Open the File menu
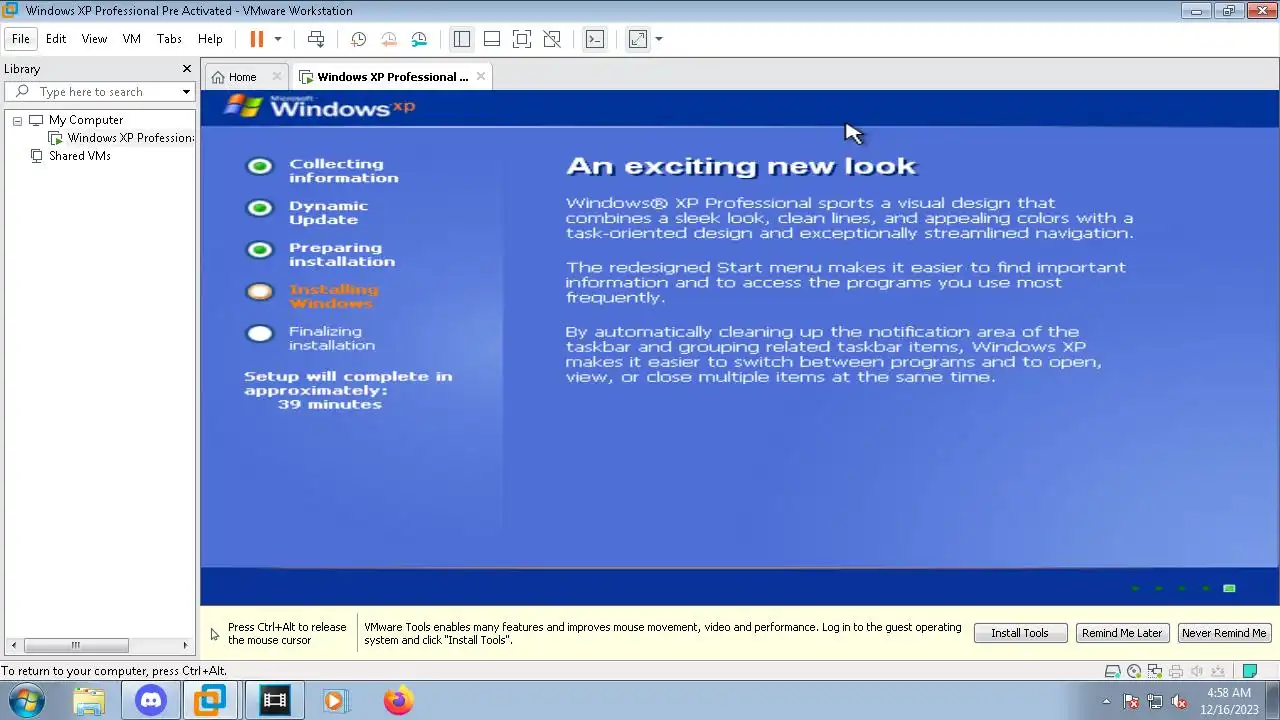The height and width of the screenshot is (720, 1280). click(x=21, y=39)
